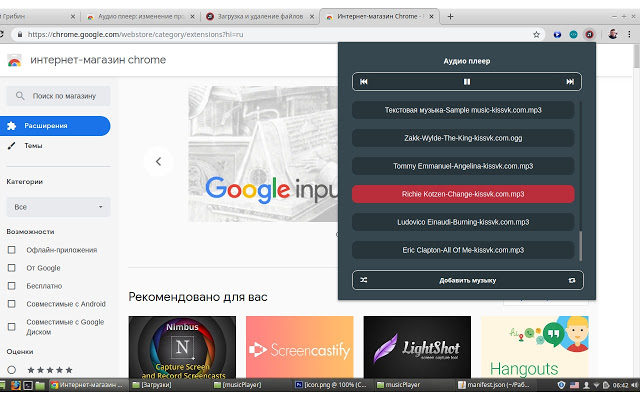
Task: Go to previous carousel banner
Action: tap(158, 162)
